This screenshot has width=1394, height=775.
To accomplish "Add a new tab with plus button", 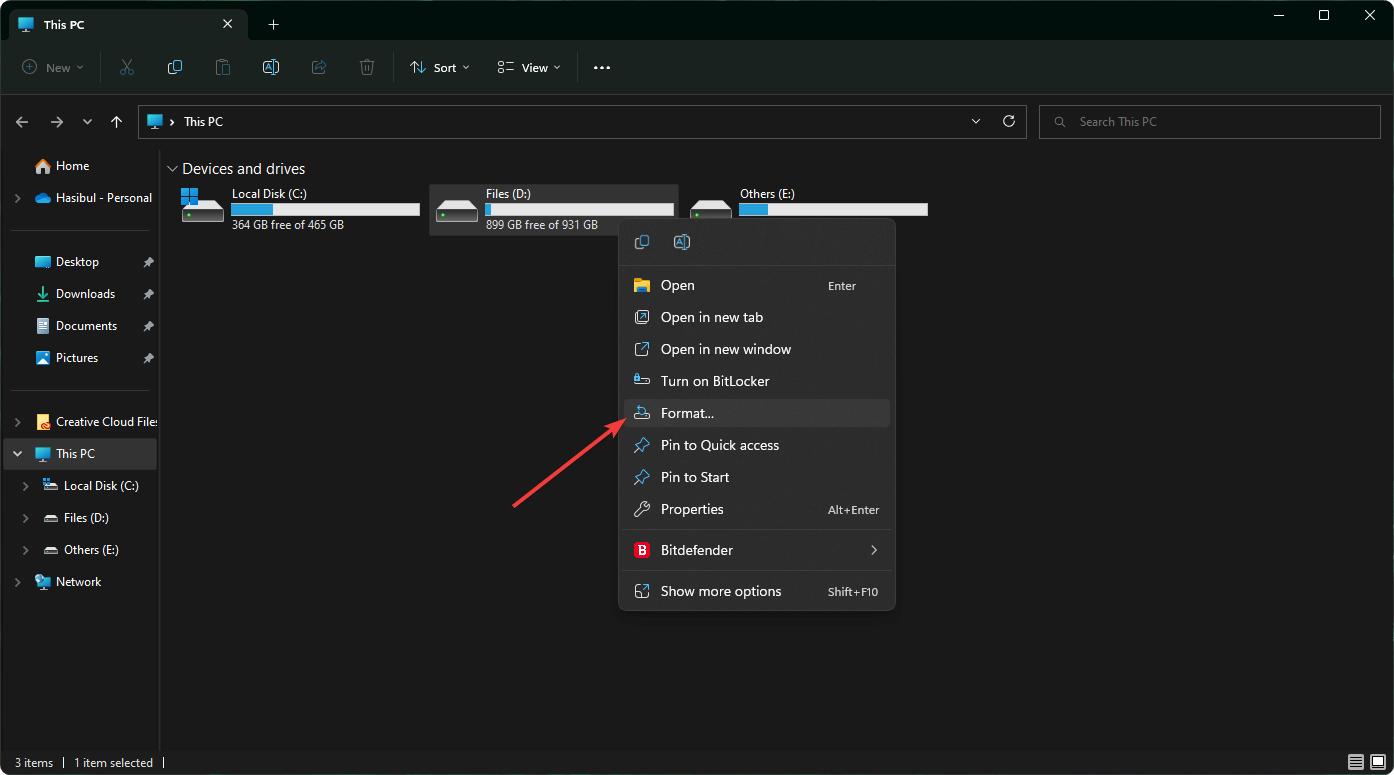I will pyautogui.click(x=273, y=24).
